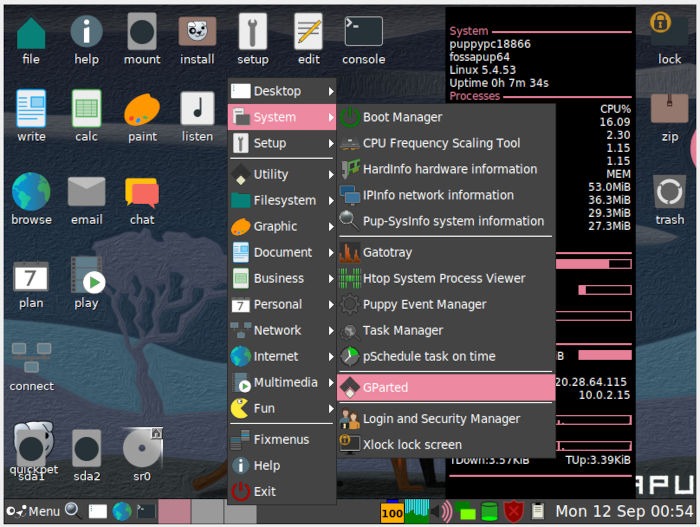This screenshot has width=700, height=527.
Task: Open the install desktop icon
Action: (197, 31)
